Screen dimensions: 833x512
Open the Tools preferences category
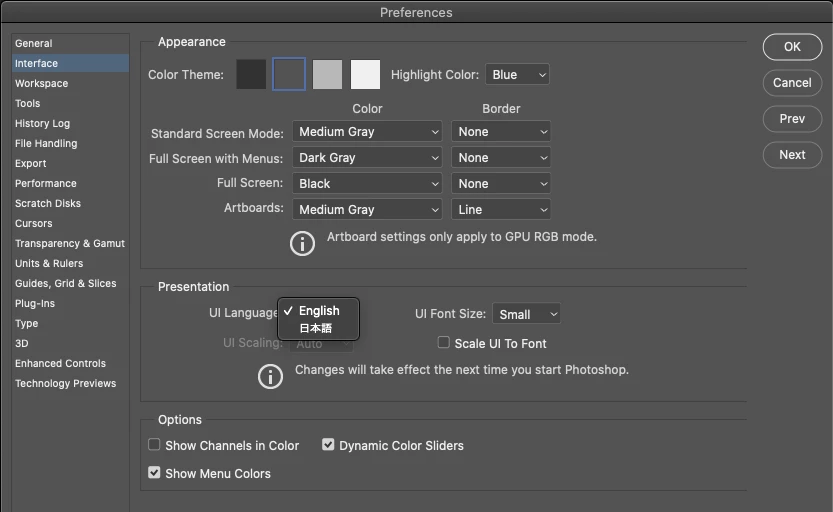point(70,104)
